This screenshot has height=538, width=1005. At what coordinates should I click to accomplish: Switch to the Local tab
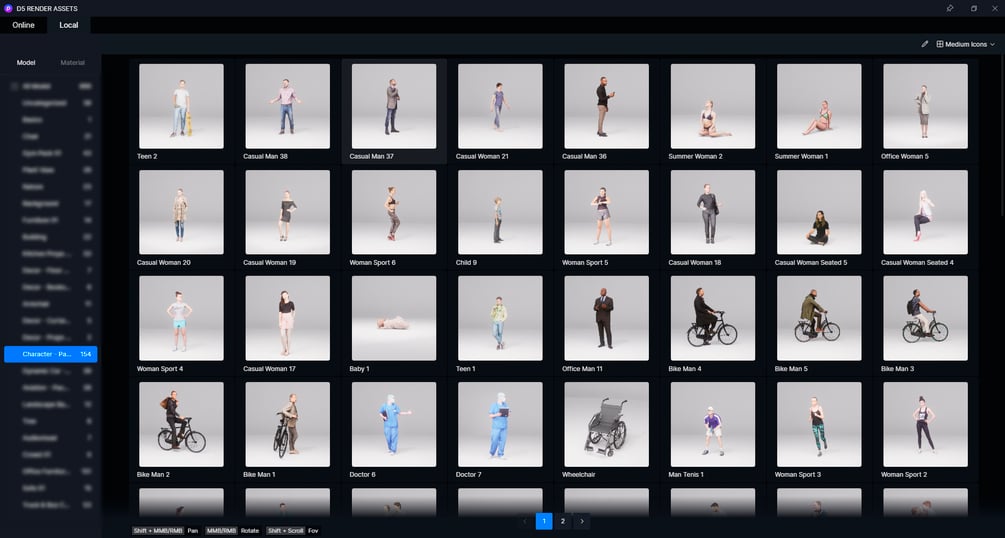coord(69,25)
